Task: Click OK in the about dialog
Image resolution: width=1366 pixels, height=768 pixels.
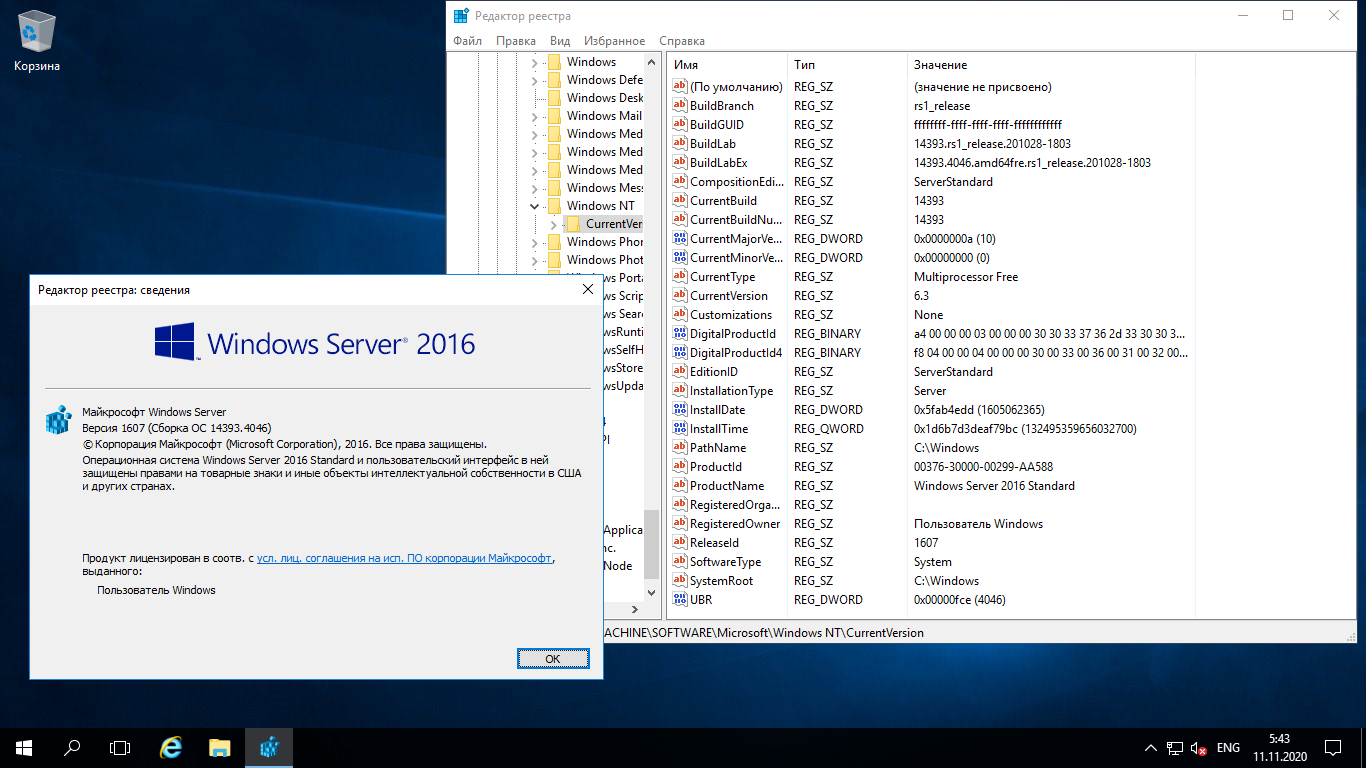Action: tap(553, 659)
